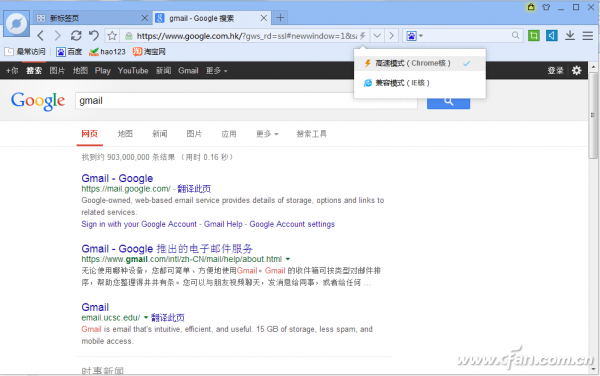The image size is (600, 376).
Task: Click the Google logo
Action: [x=38, y=101]
